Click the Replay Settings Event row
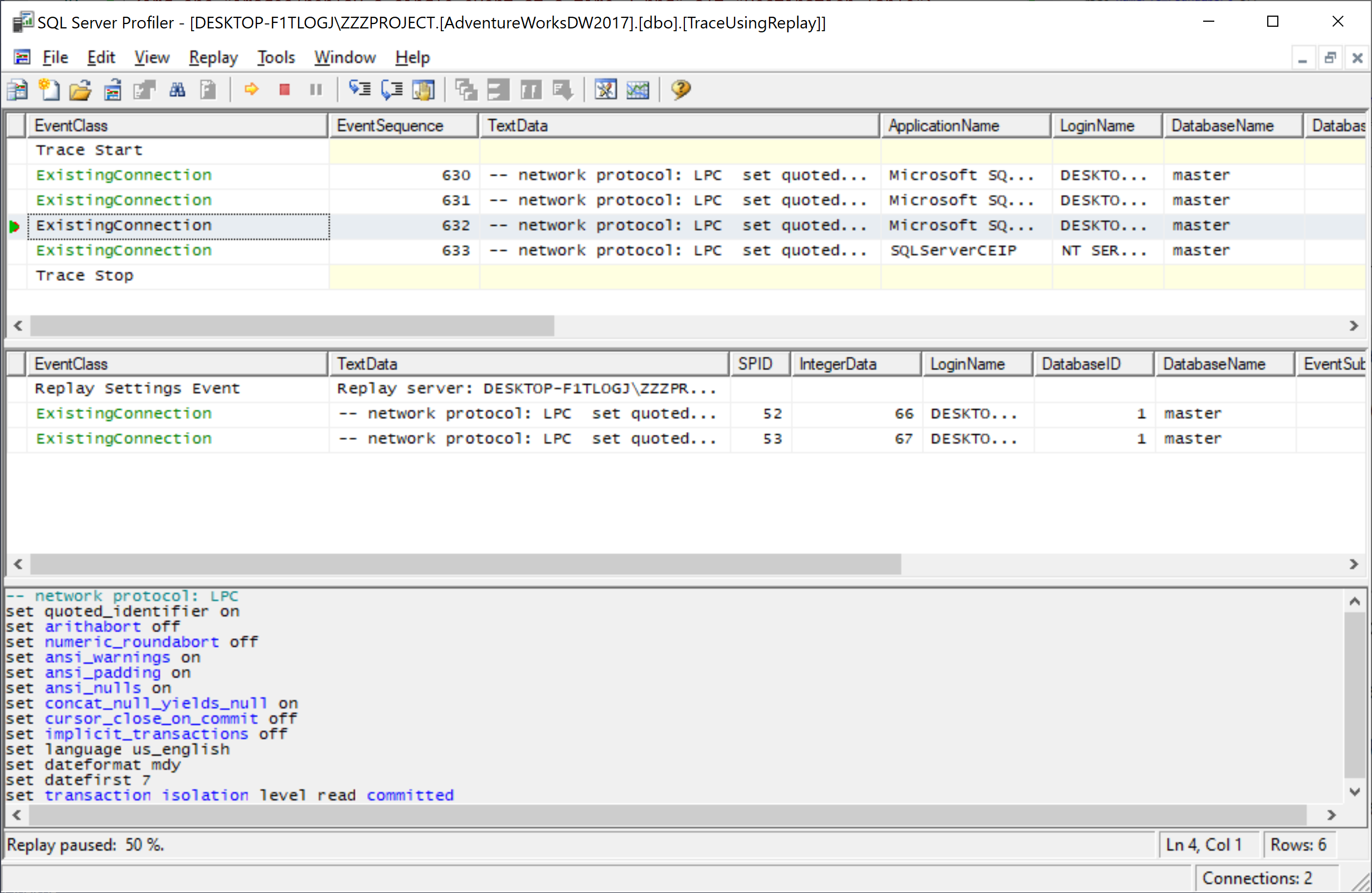The height and width of the screenshot is (893, 1372). (137, 389)
